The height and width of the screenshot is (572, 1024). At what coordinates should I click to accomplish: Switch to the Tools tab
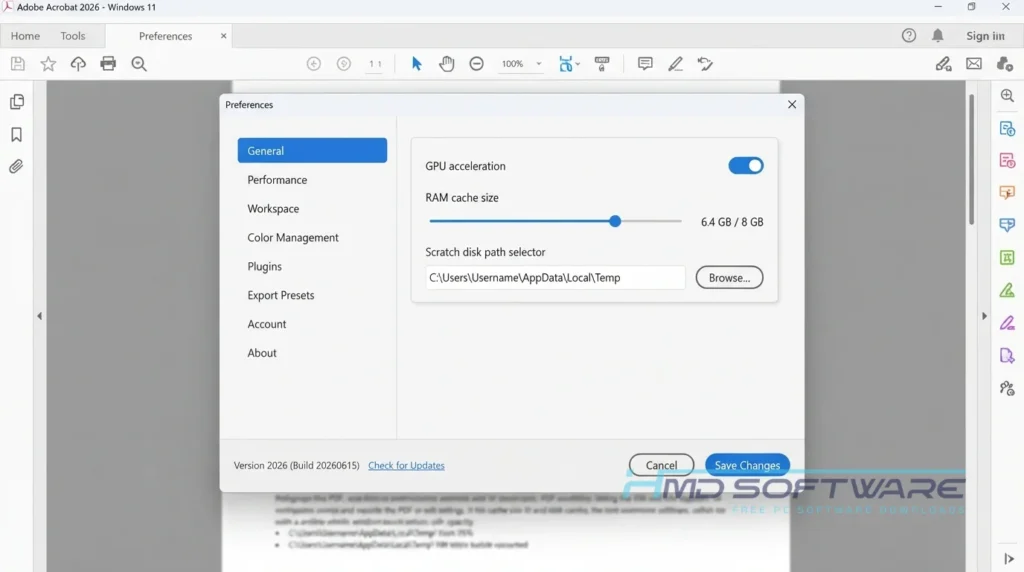tap(72, 36)
